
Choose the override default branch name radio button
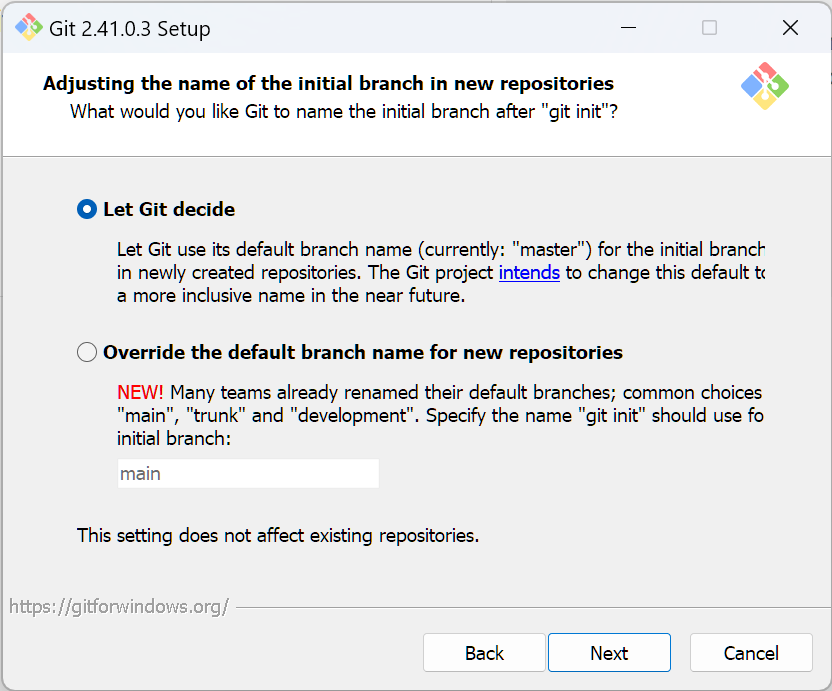88,352
